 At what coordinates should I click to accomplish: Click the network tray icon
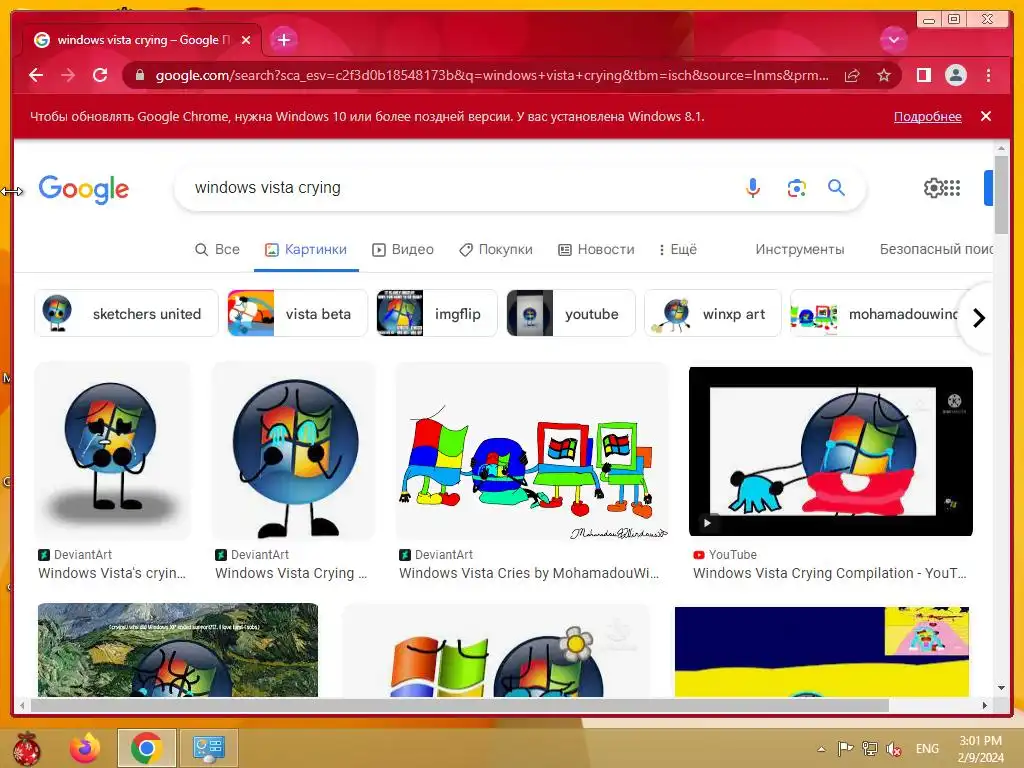[869, 748]
